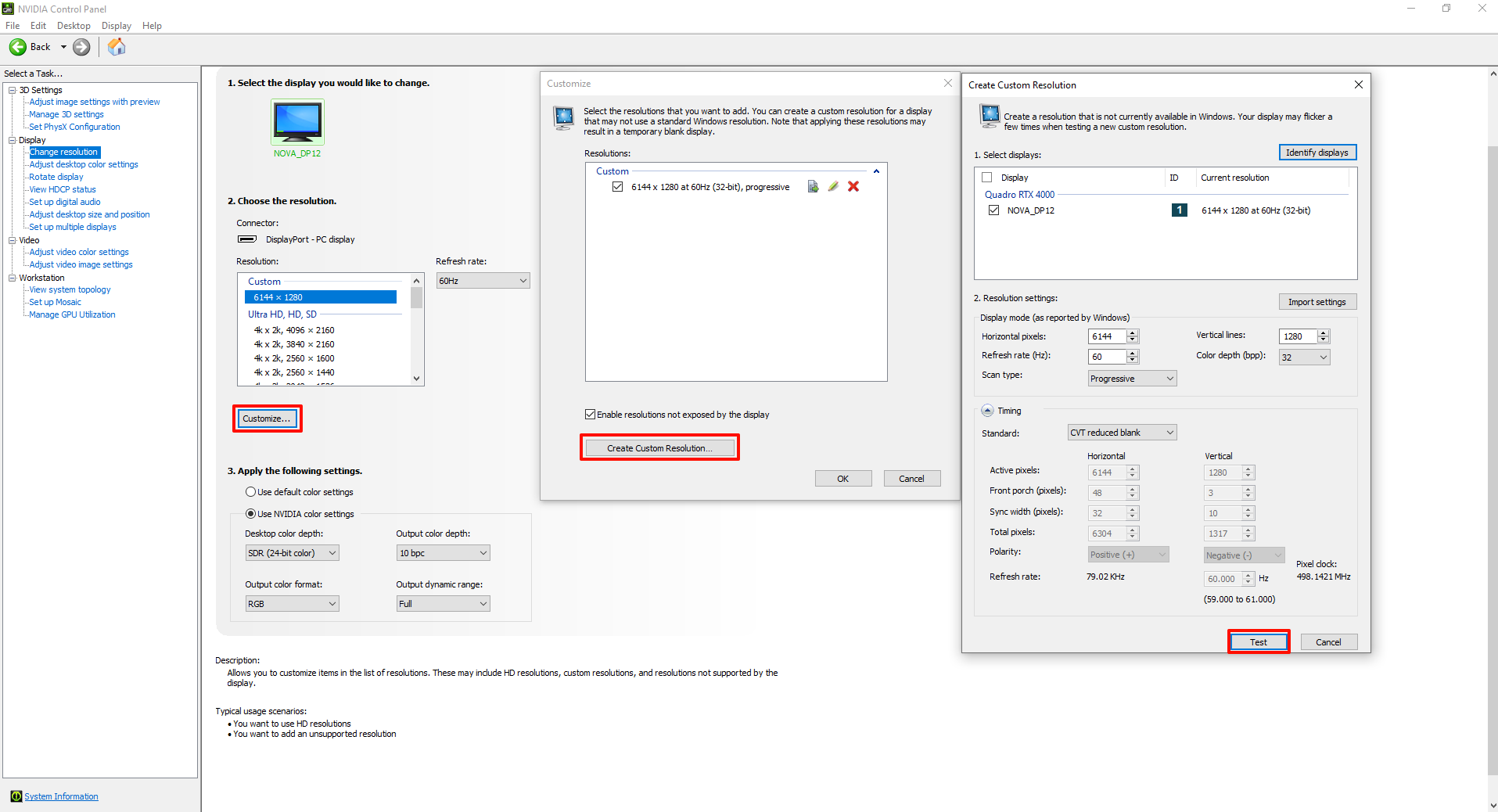Click the pencil edit resolution icon
This screenshot has width=1498, height=812.
833,187
